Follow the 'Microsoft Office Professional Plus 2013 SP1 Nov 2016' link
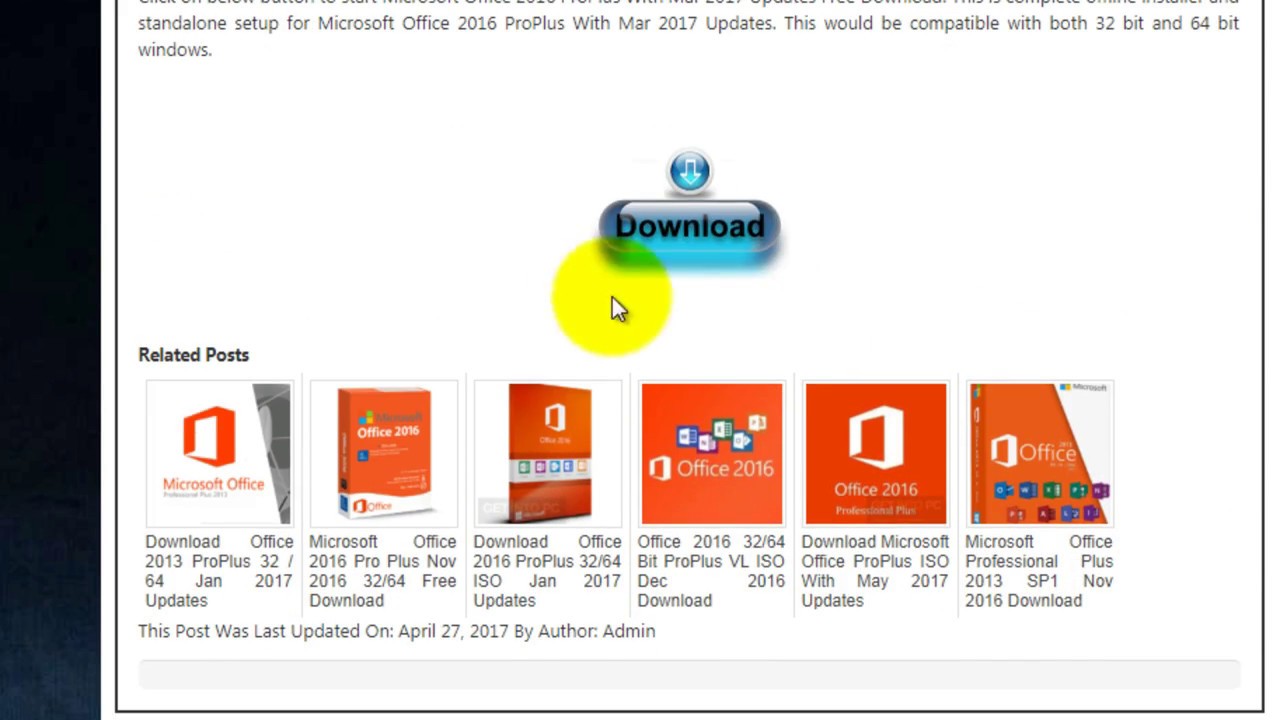This screenshot has width=1280, height=720. pyautogui.click(x=1039, y=571)
